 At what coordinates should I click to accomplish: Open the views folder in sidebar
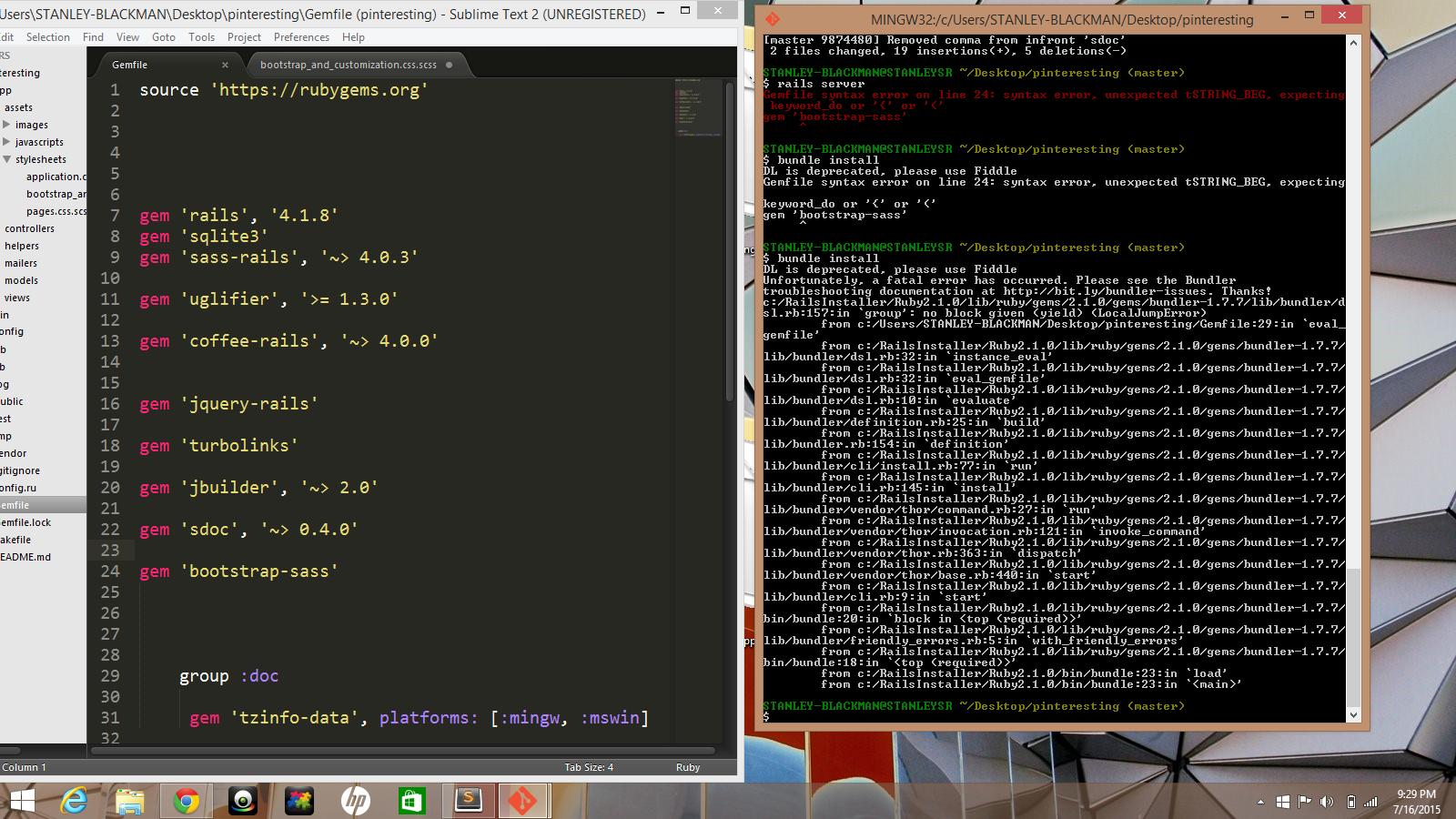[16, 298]
